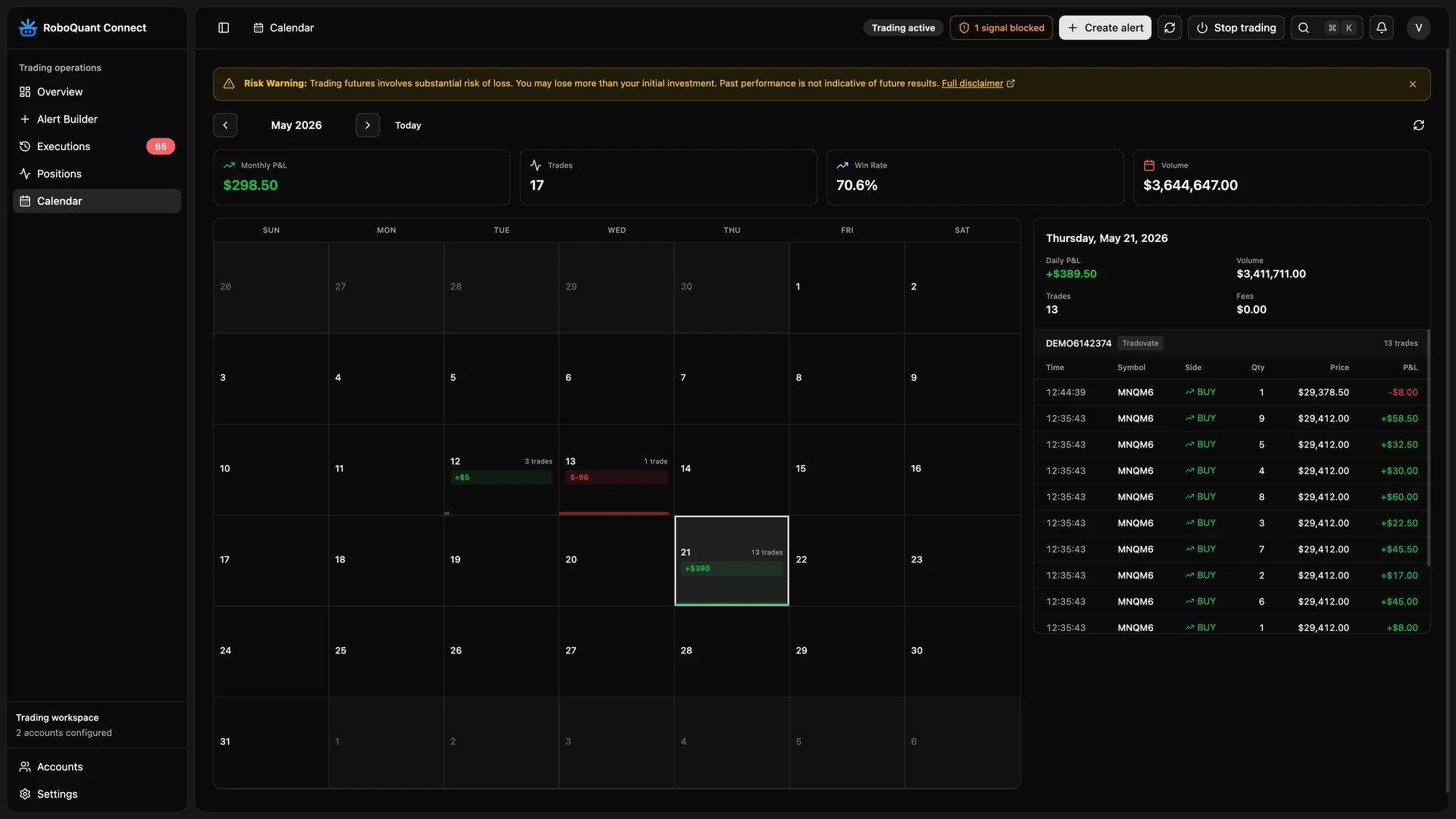Screen dimensions: 1456x819
Task: Click account name DEMO6142374
Action: pos(1078,343)
